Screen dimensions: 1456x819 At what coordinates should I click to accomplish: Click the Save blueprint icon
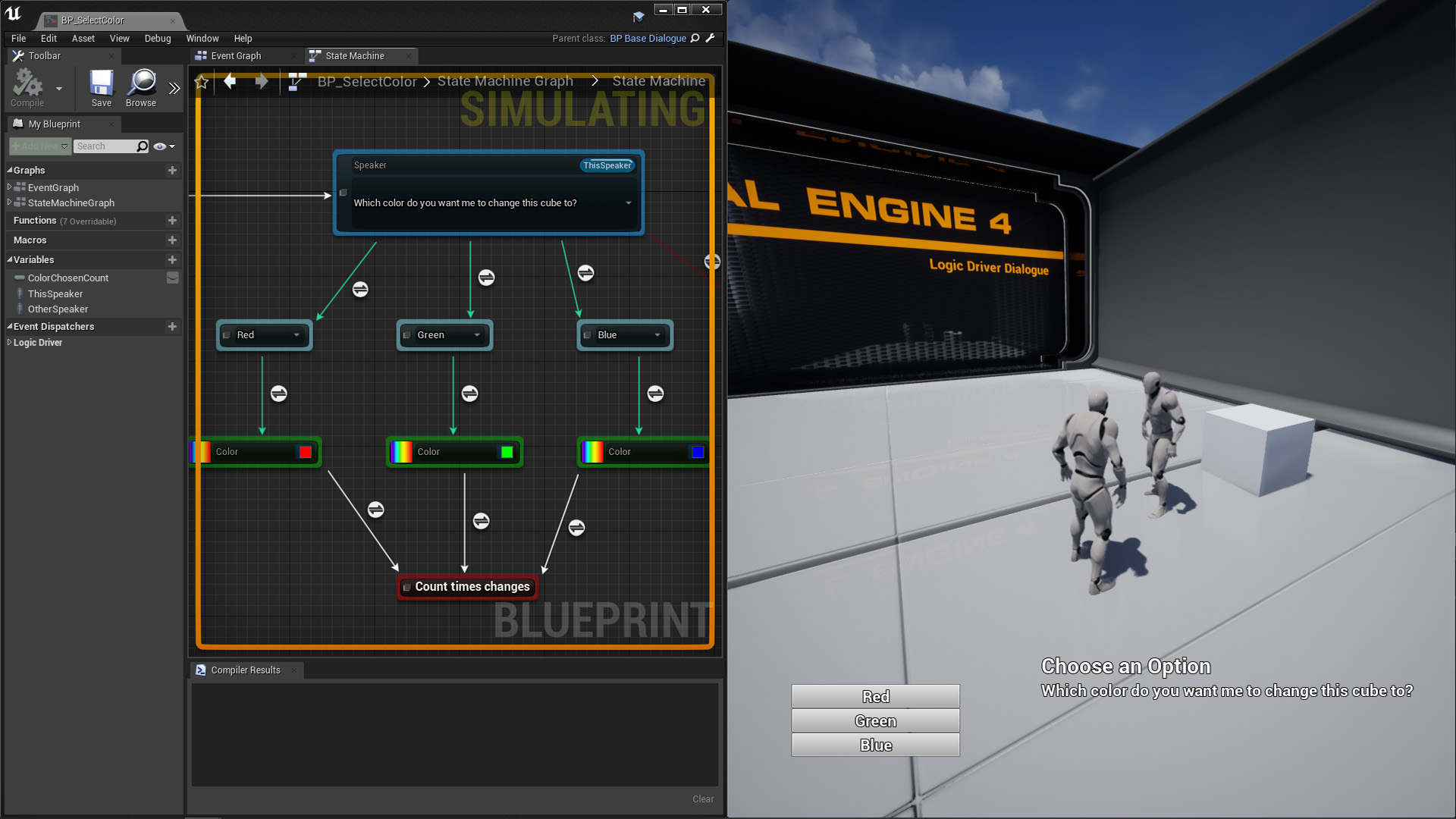point(101,83)
